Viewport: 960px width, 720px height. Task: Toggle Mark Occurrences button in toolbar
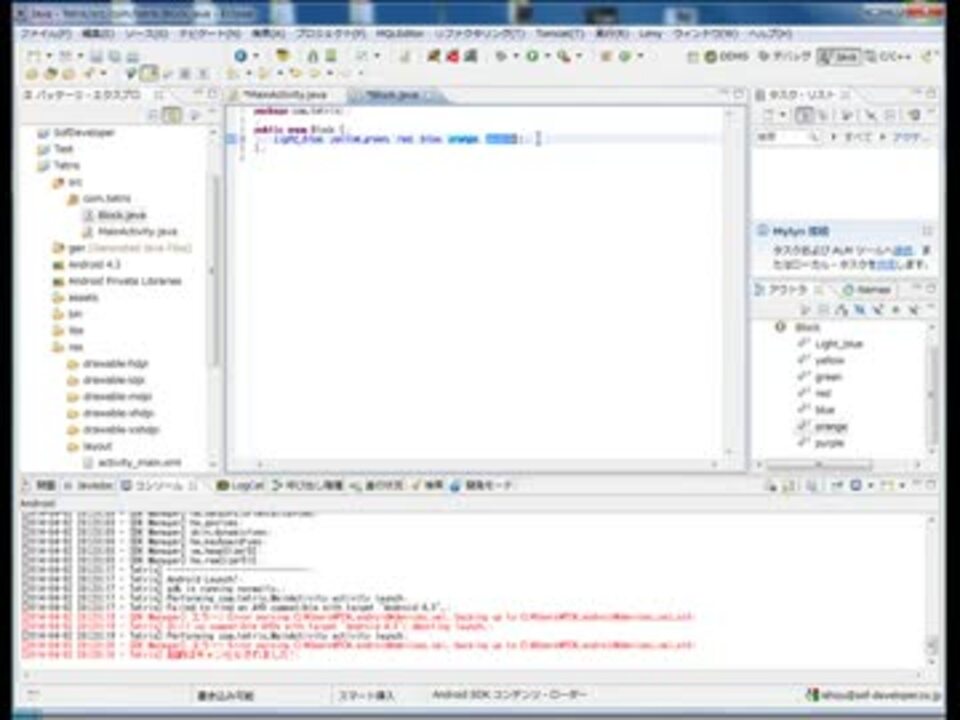coord(147,74)
